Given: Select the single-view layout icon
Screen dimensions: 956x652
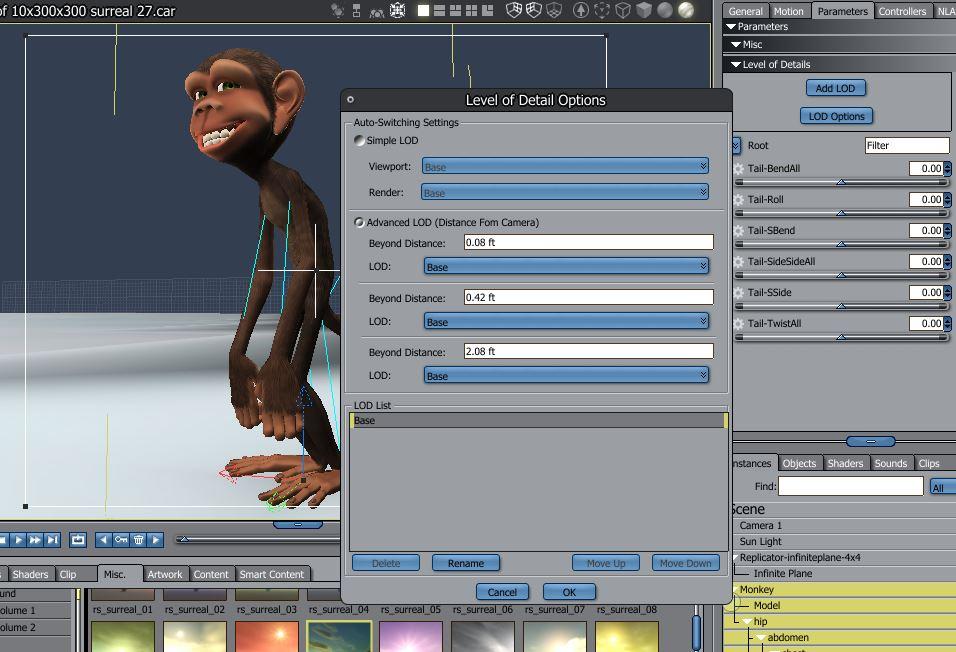Looking at the screenshot, I should pyautogui.click(x=423, y=10).
